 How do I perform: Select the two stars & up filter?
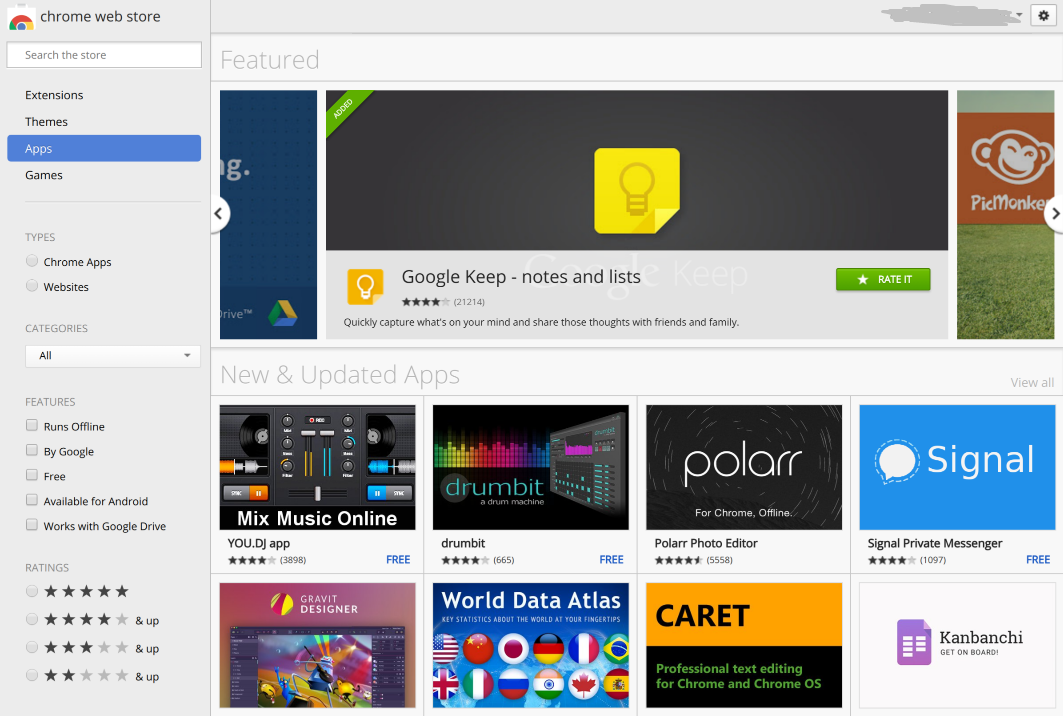click(32, 675)
